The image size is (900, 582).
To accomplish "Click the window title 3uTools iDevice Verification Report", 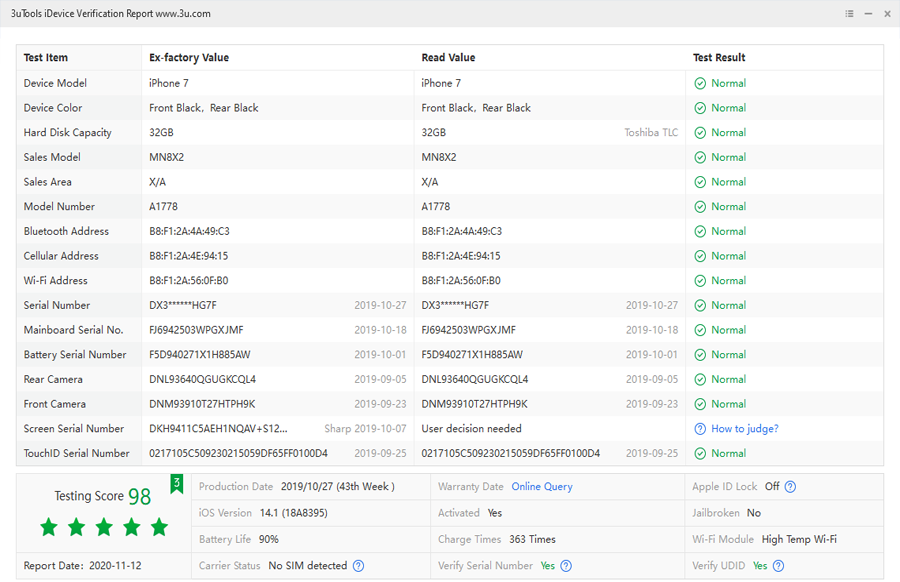I will (110, 14).
